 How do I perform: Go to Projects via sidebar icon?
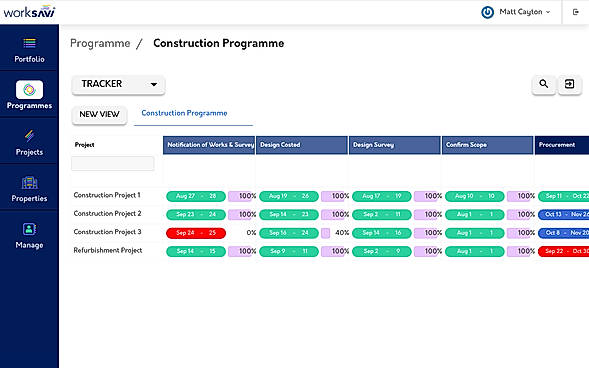click(29, 136)
